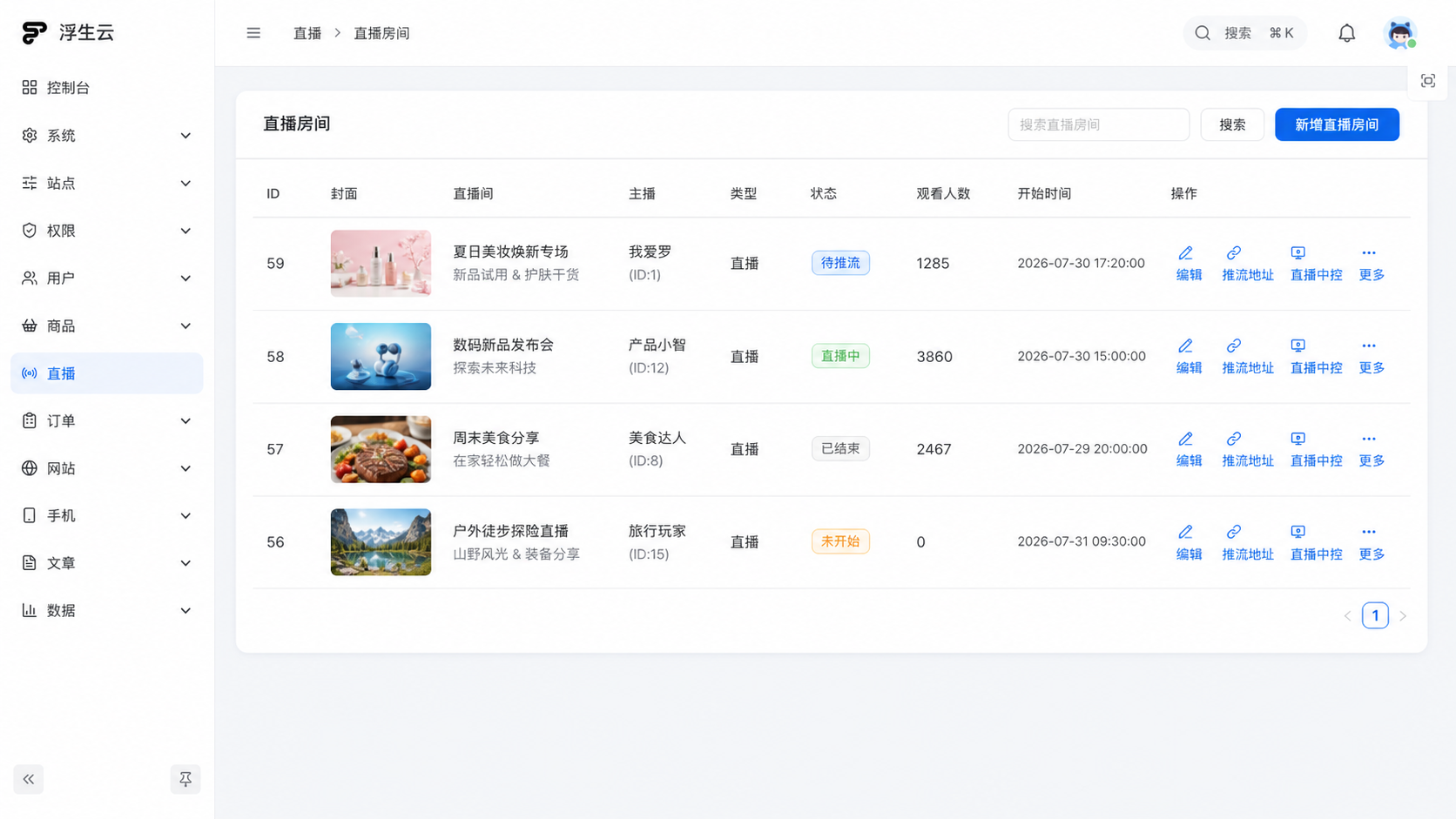Open 直播中控 for 数码新品发布会

tap(1316, 357)
